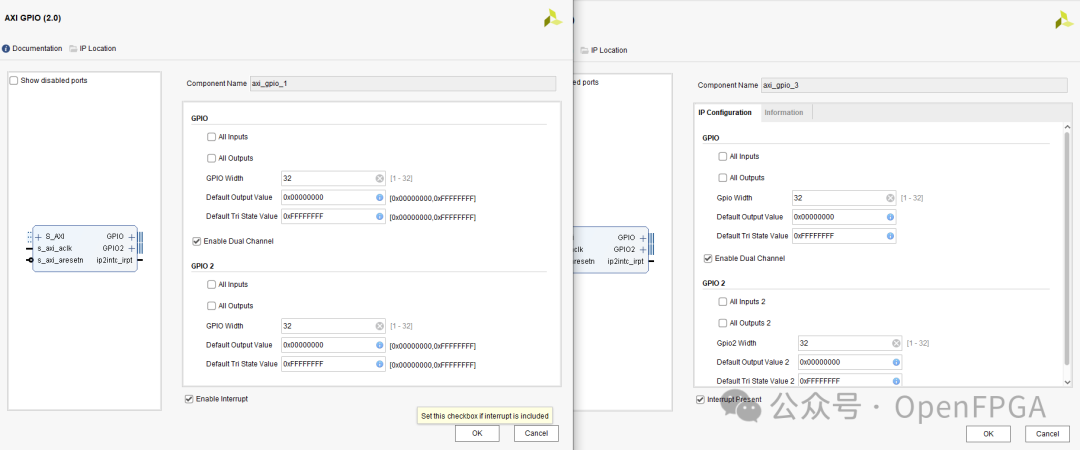The image size is (1080, 450).
Task: Toggle Enable Dual Channel in axi_gpio_3
Action: coord(707,258)
